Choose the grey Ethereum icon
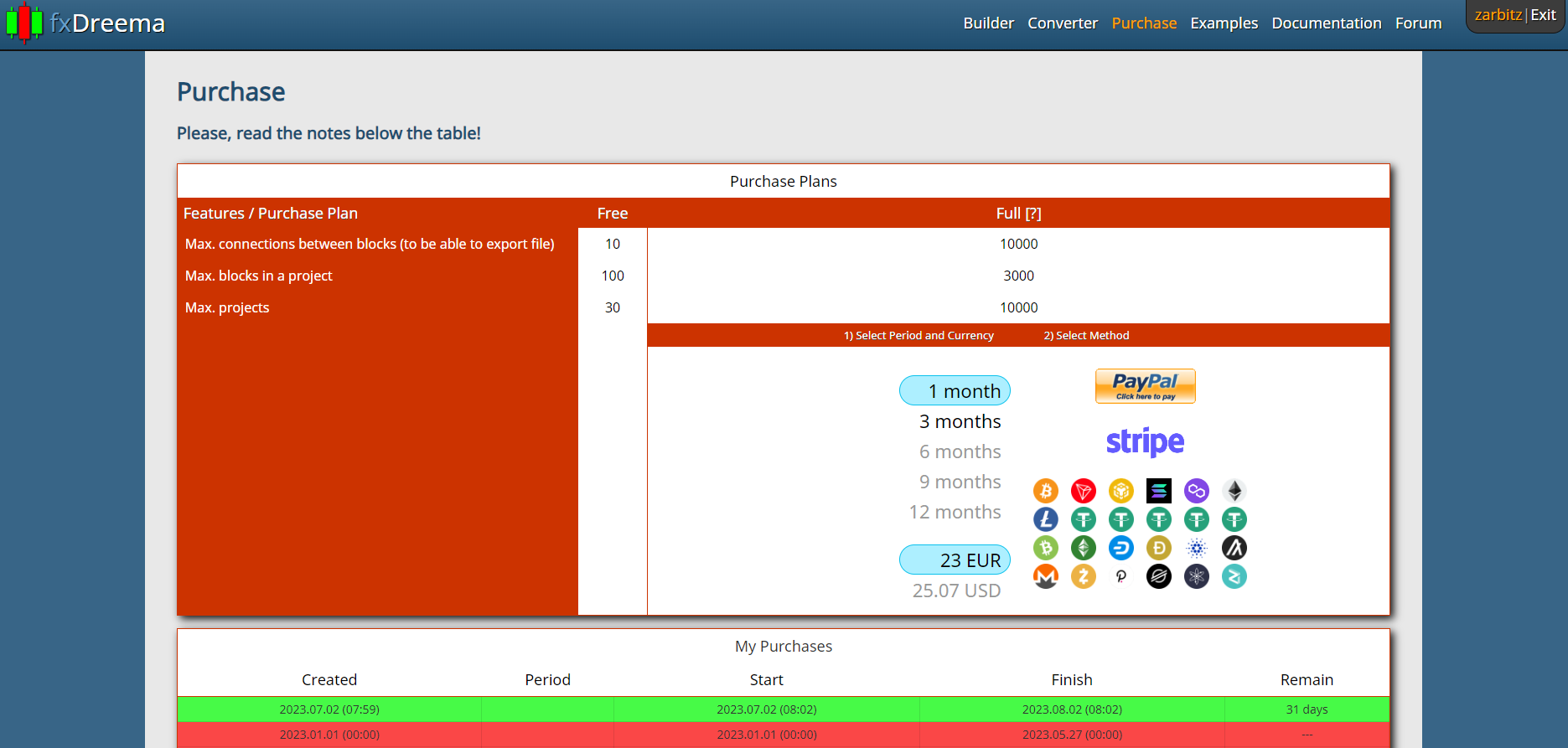The image size is (1568, 748). pos(1234,491)
